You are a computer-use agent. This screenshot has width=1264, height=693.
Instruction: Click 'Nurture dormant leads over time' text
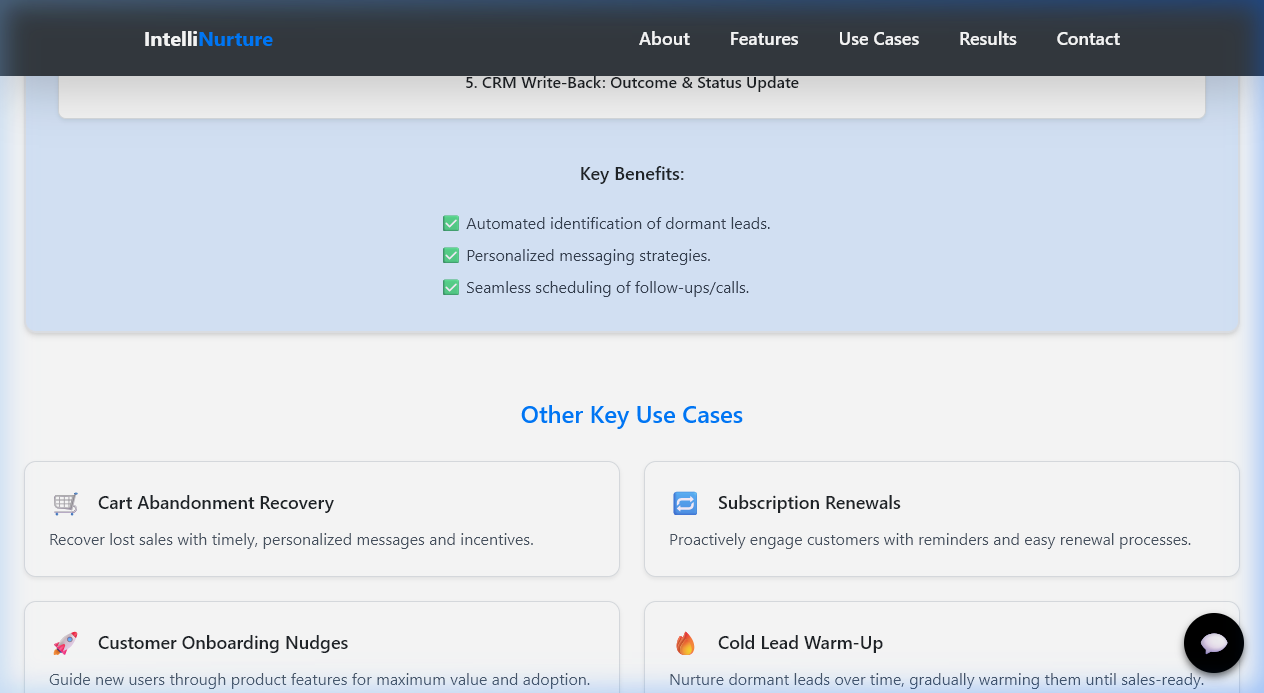point(936,680)
